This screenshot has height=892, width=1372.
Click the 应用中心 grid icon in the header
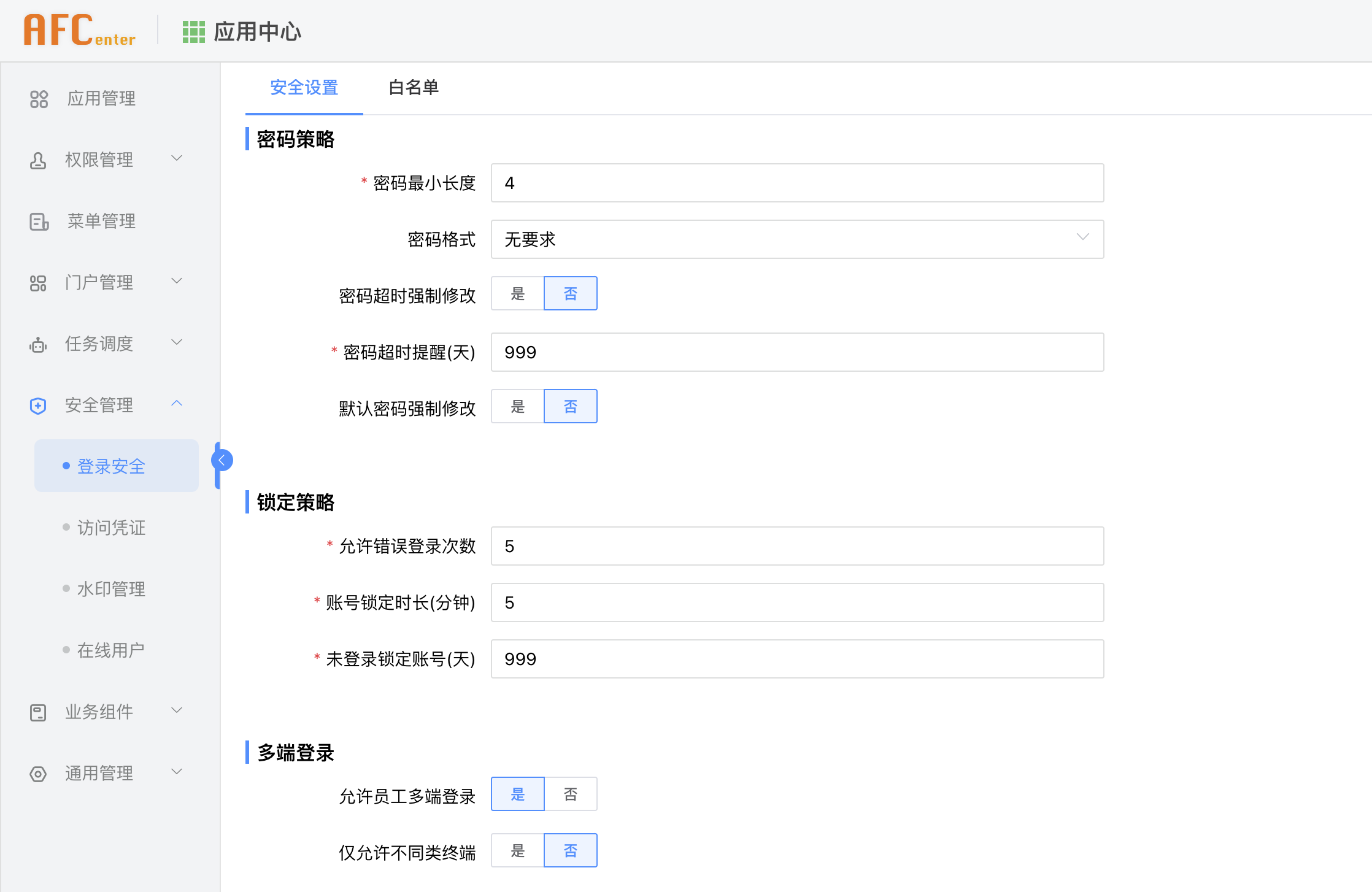[193, 31]
